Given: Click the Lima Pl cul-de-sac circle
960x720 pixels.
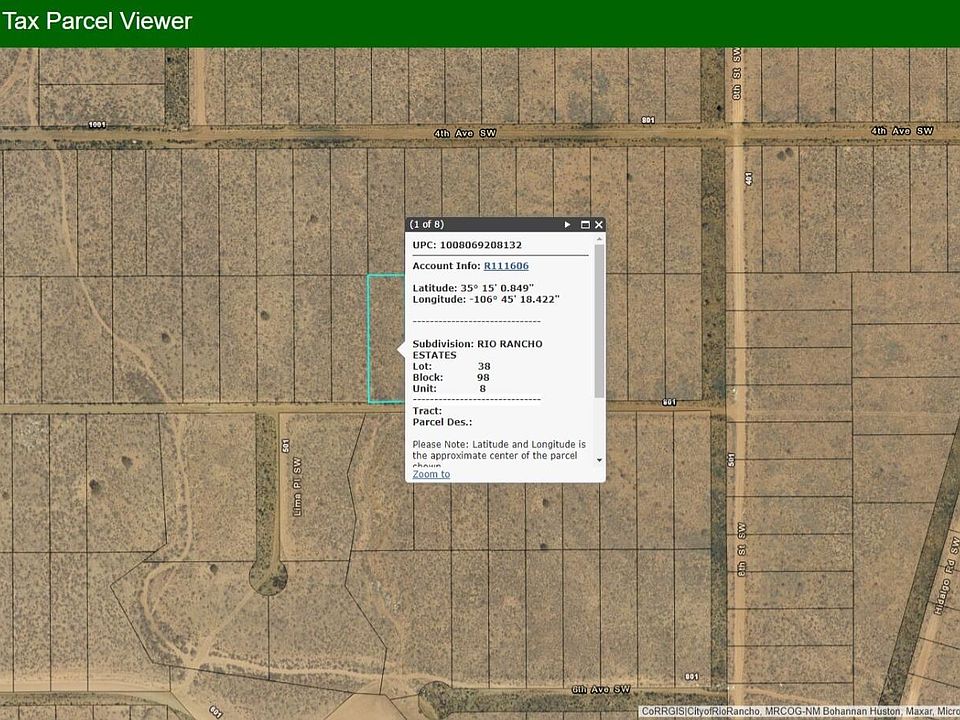Looking at the screenshot, I should click(268, 577).
